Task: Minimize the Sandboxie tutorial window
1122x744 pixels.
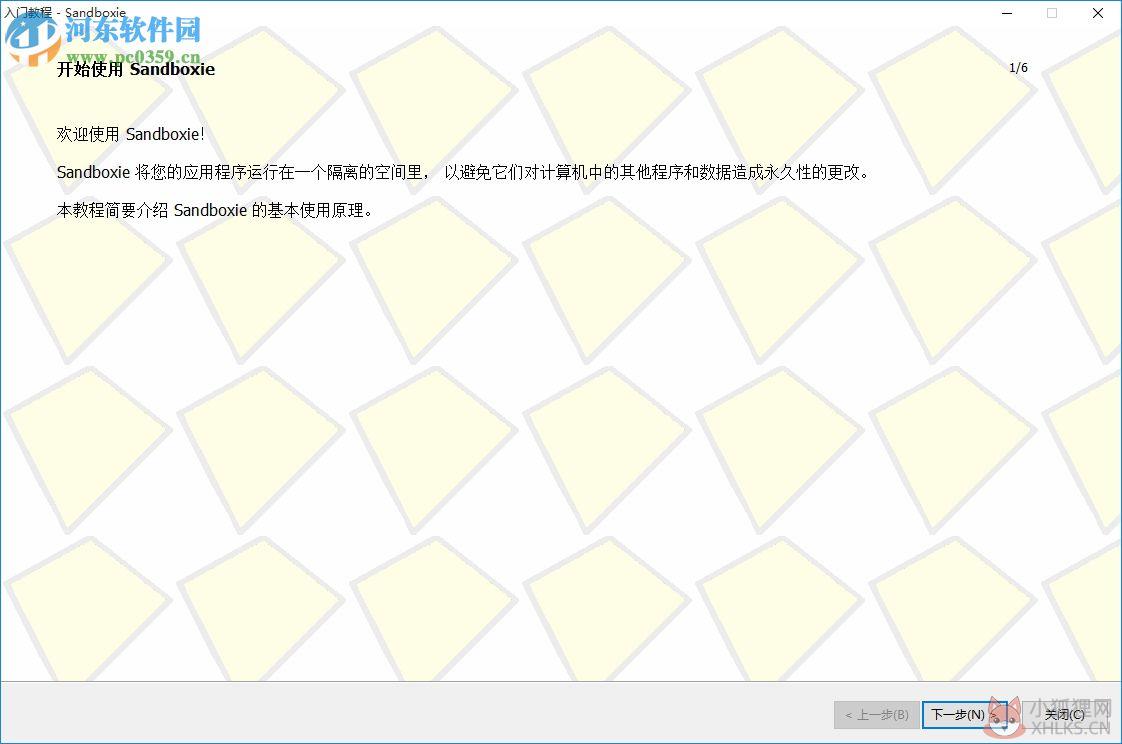Action: 1007,13
